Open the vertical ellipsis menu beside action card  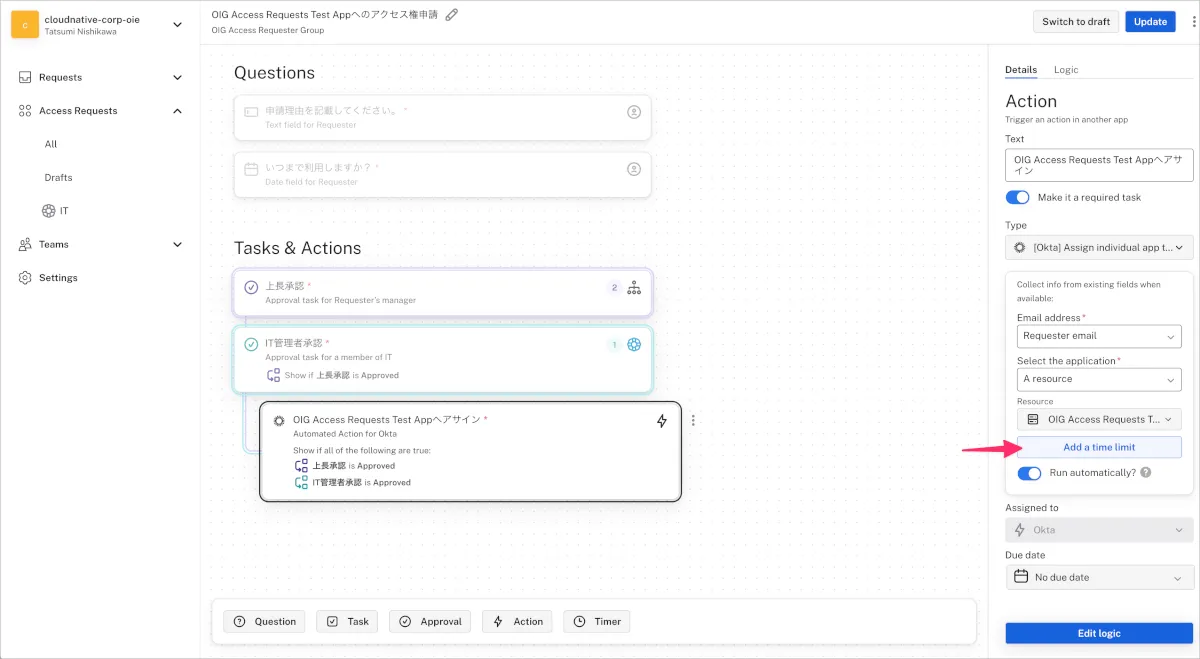click(x=693, y=421)
